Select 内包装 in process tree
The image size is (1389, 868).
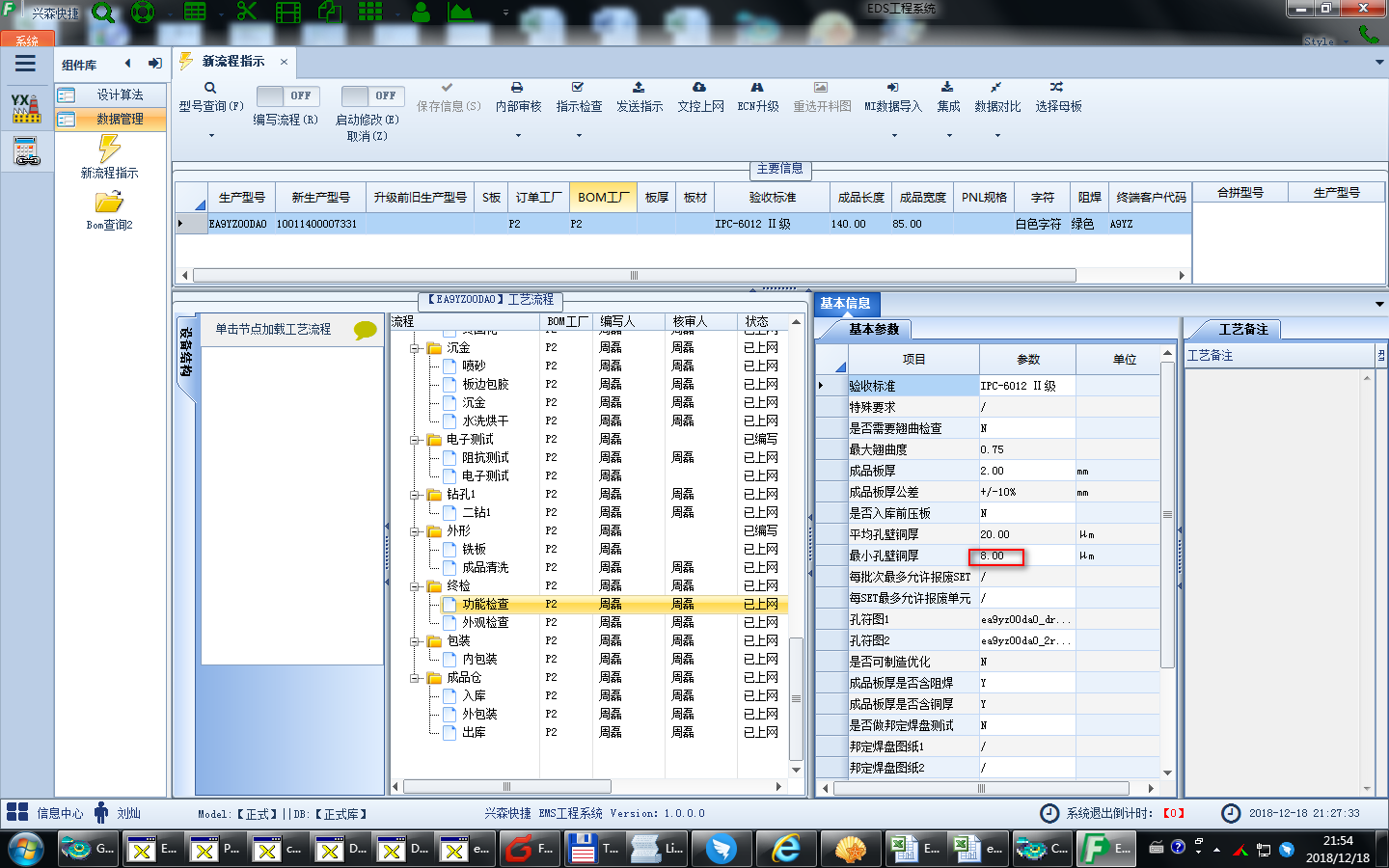479,660
